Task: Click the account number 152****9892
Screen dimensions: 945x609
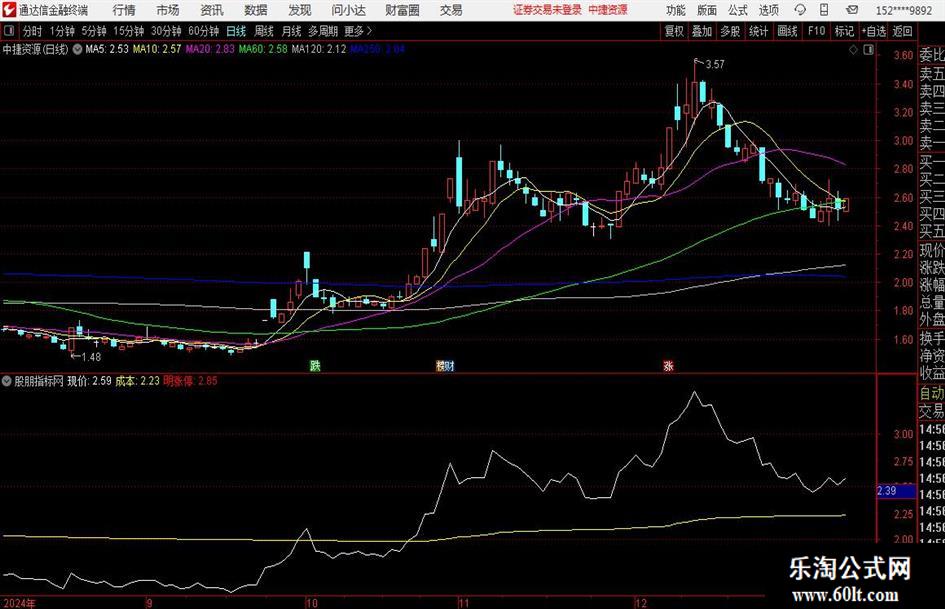Action: pyautogui.click(x=903, y=10)
